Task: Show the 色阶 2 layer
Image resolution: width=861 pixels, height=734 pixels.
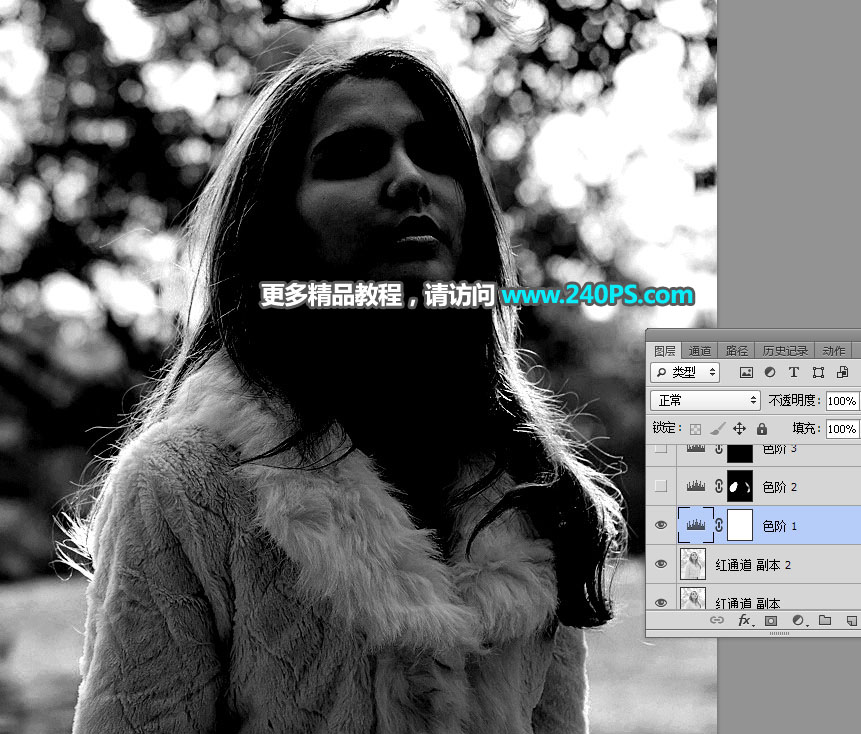Action: [x=660, y=486]
